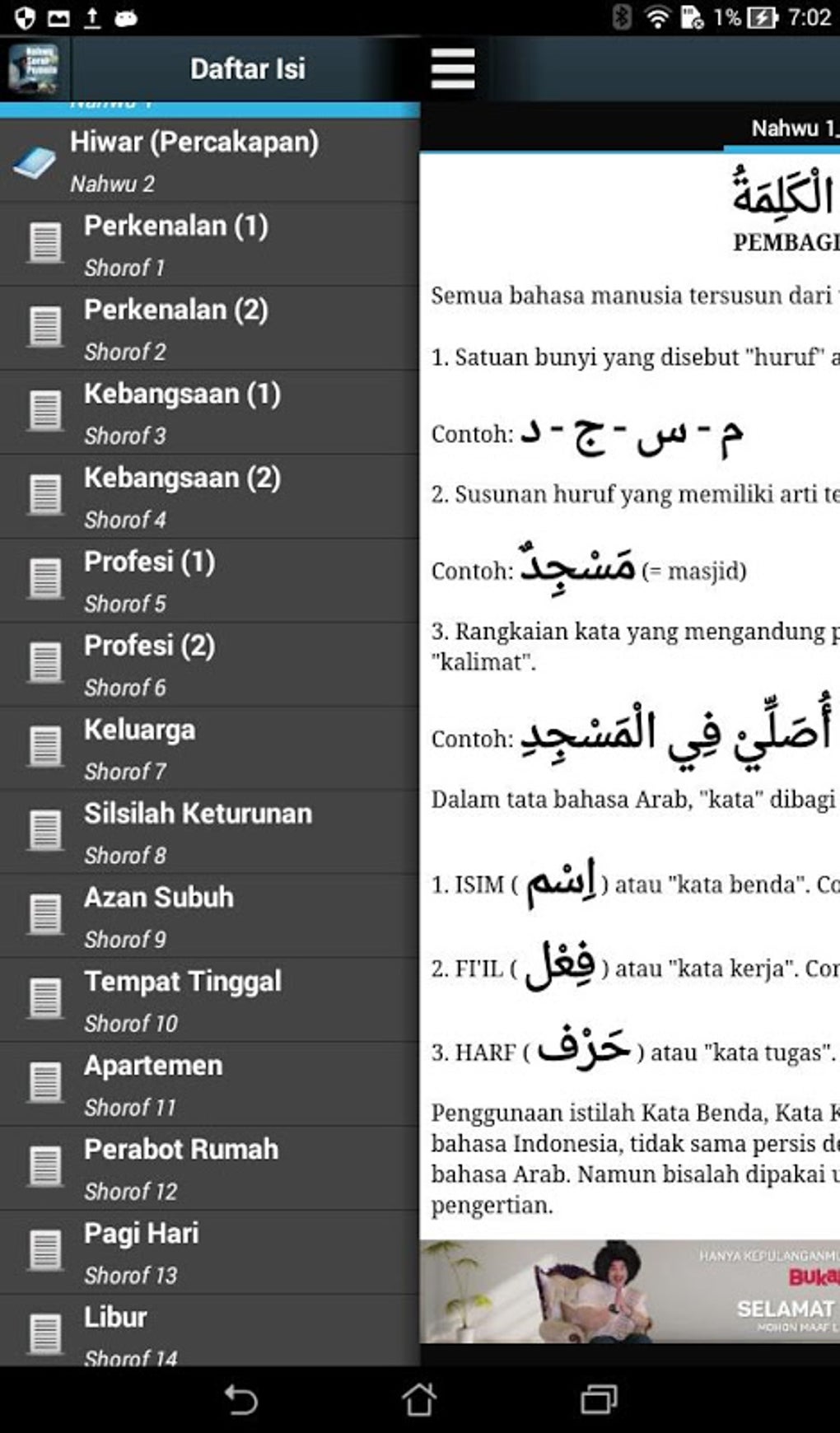Tap the Android back navigation icon
Viewport: 840px width, 1433px height.
(241, 1399)
